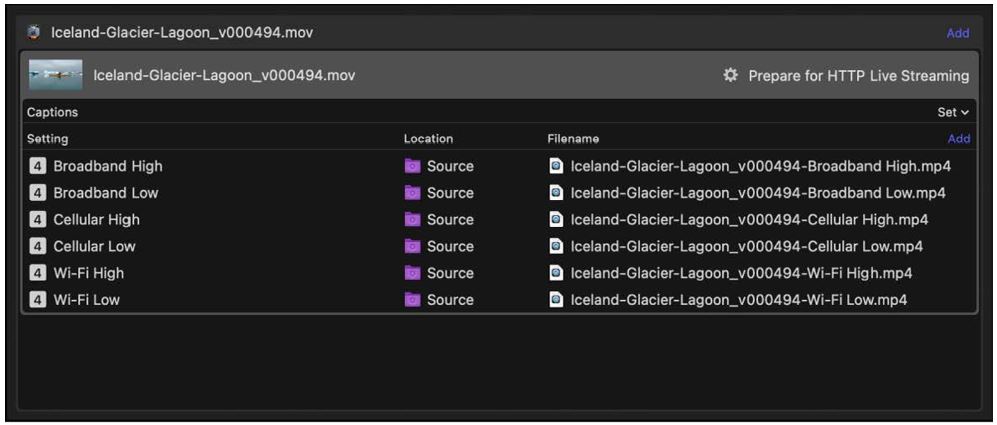Click the file icon for Cellular High.mp4 output
This screenshot has width=997, height=425.
coord(556,220)
